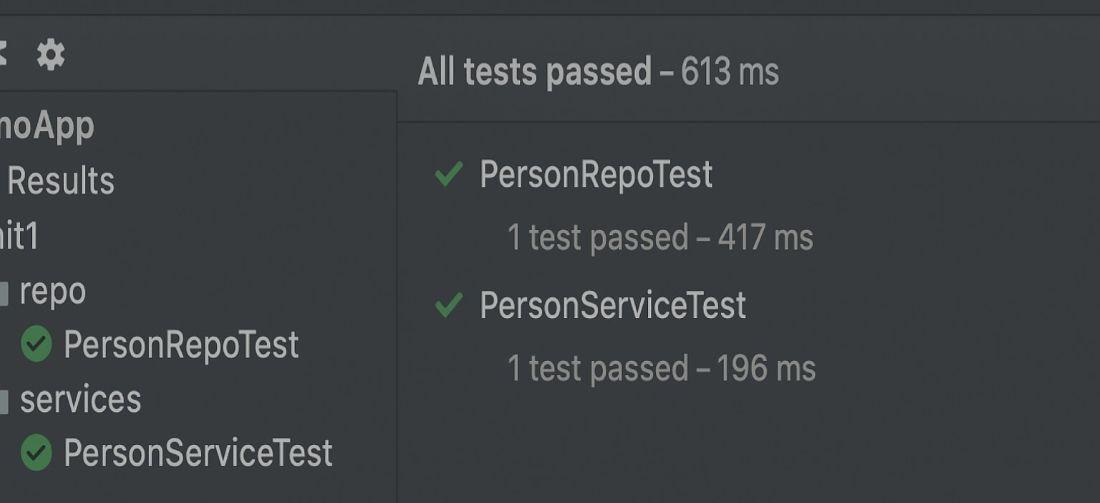Select PersonServiceTest in the test tree
The height and width of the screenshot is (503, 1100).
coord(197,454)
